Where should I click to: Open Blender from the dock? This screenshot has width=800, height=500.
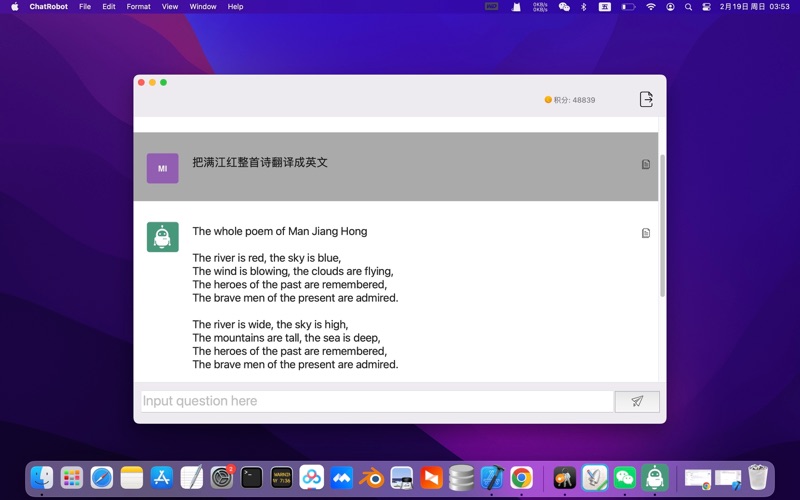[372, 478]
